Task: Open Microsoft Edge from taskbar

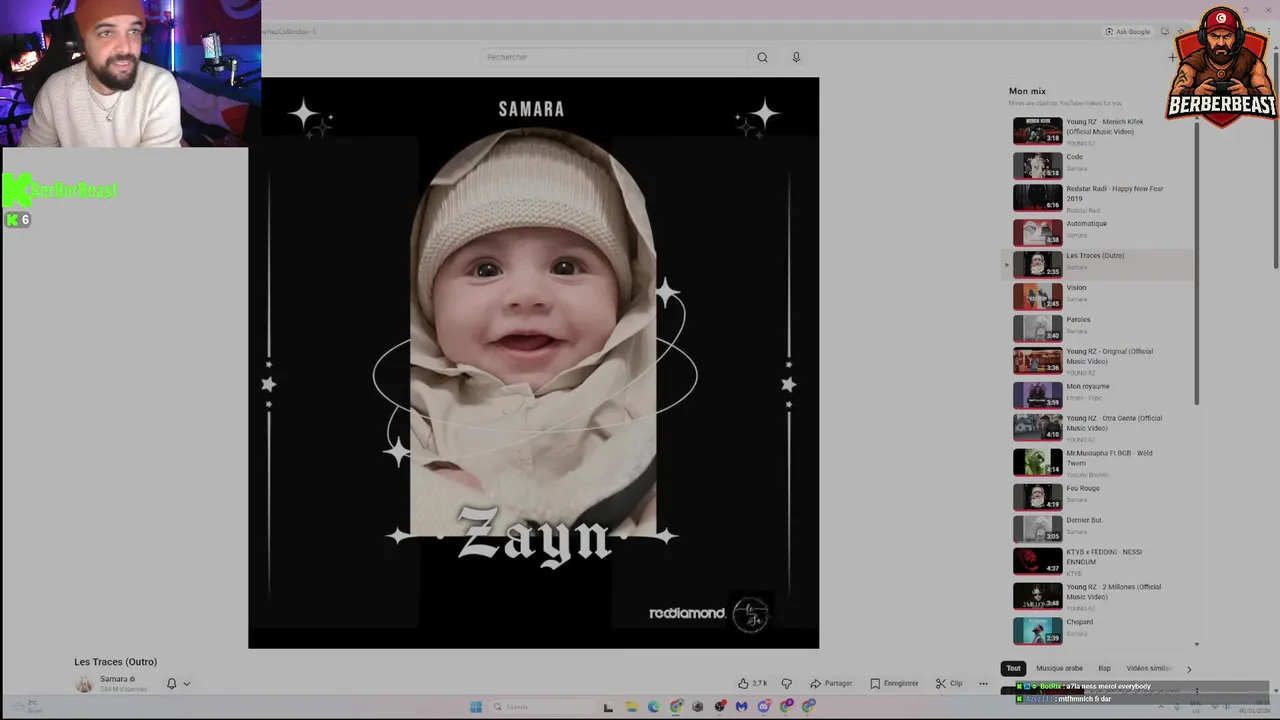Action: [x=653, y=707]
